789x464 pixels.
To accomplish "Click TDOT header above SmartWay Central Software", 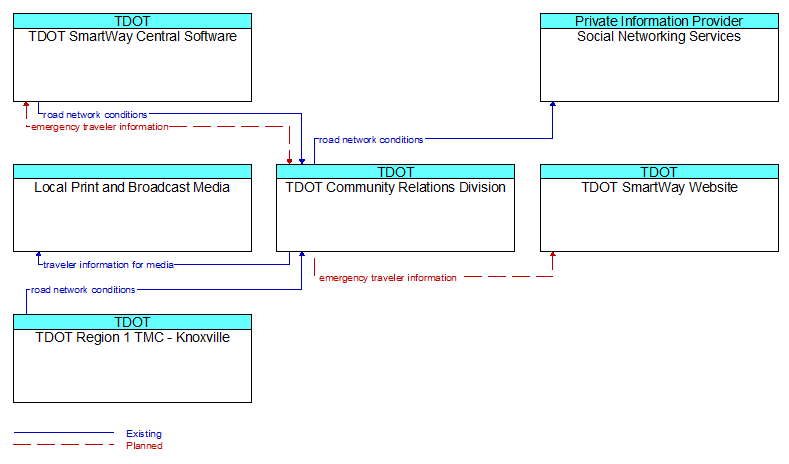I will click(x=132, y=21).
